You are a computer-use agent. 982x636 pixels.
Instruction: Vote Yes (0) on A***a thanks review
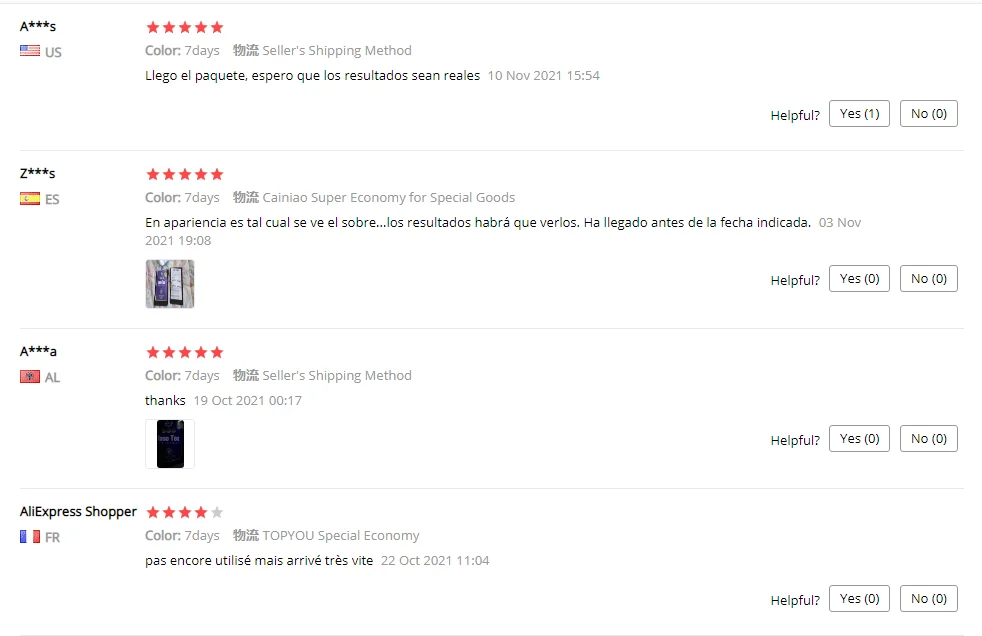click(x=859, y=438)
